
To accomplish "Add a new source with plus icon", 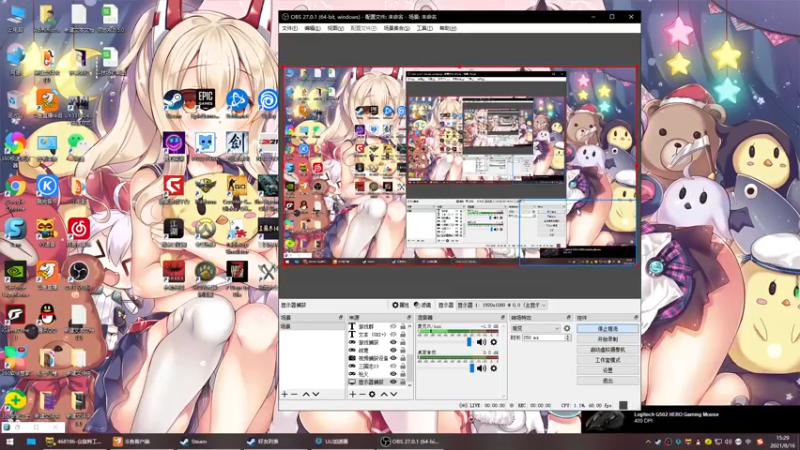I will (353, 394).
